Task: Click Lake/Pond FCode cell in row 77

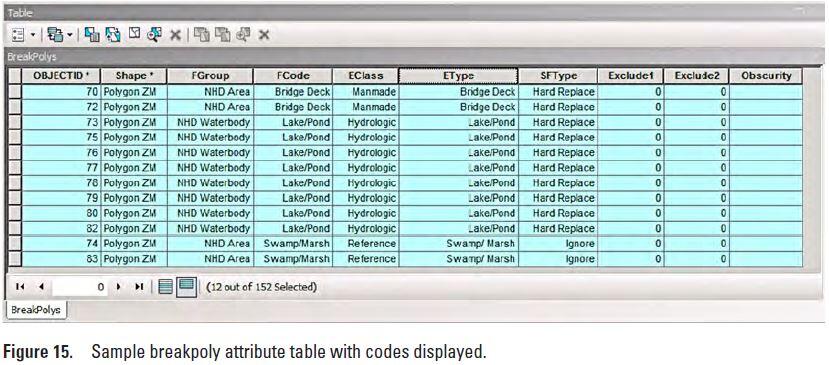Action: click(293, 168)
